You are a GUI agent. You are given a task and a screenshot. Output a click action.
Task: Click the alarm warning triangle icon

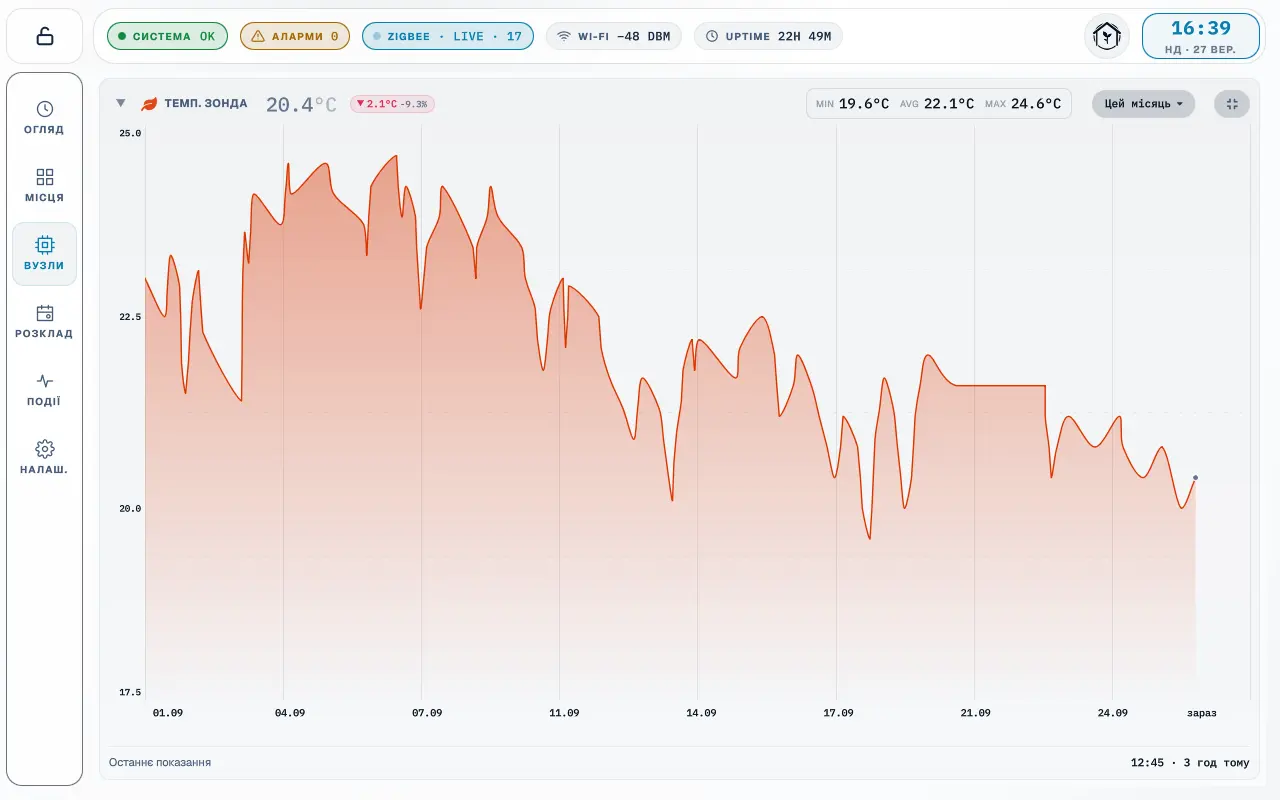258,36
